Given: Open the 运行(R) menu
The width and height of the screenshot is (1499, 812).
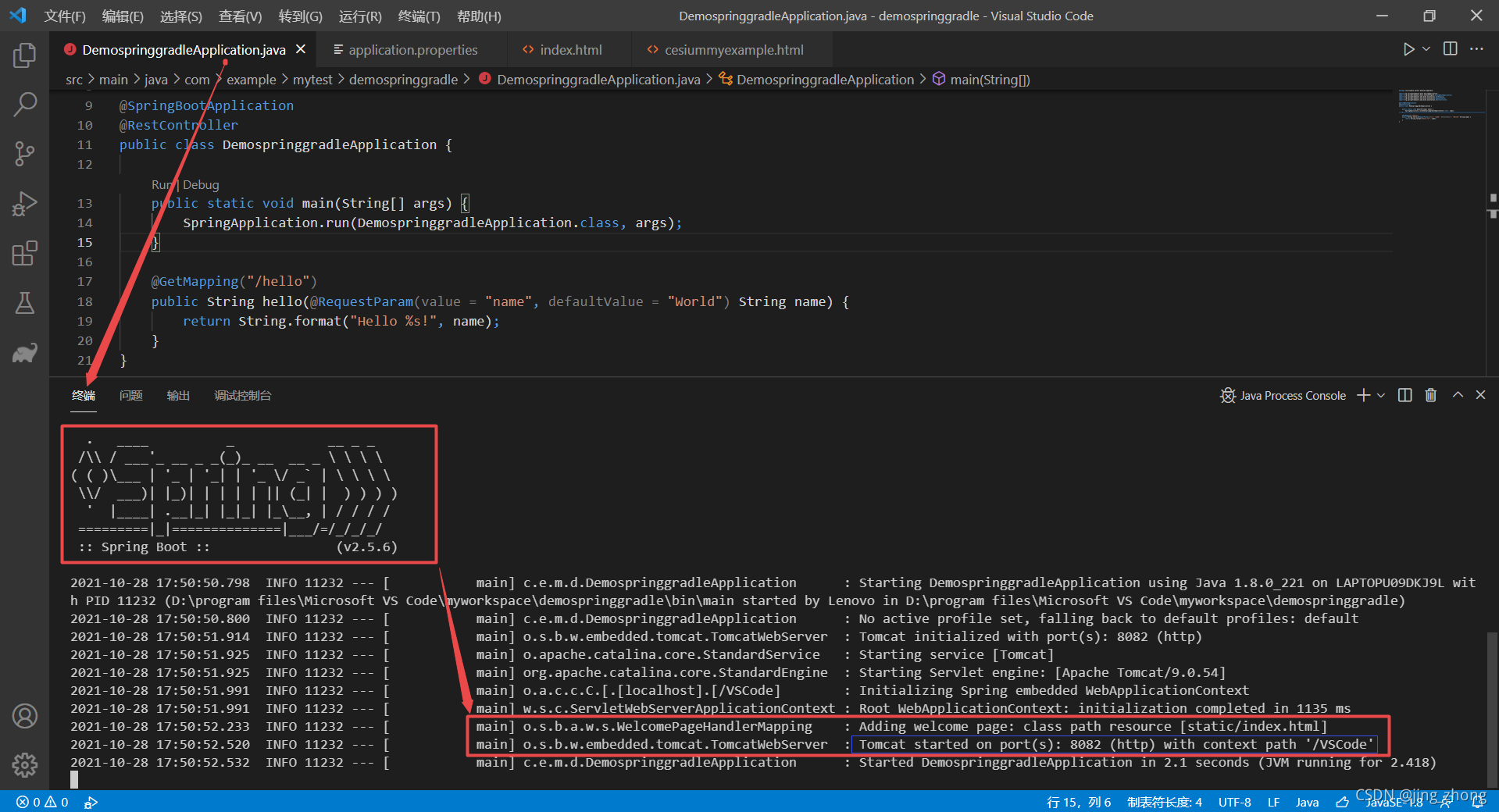Looking at the screenshot, I should [x=360, y=16].
